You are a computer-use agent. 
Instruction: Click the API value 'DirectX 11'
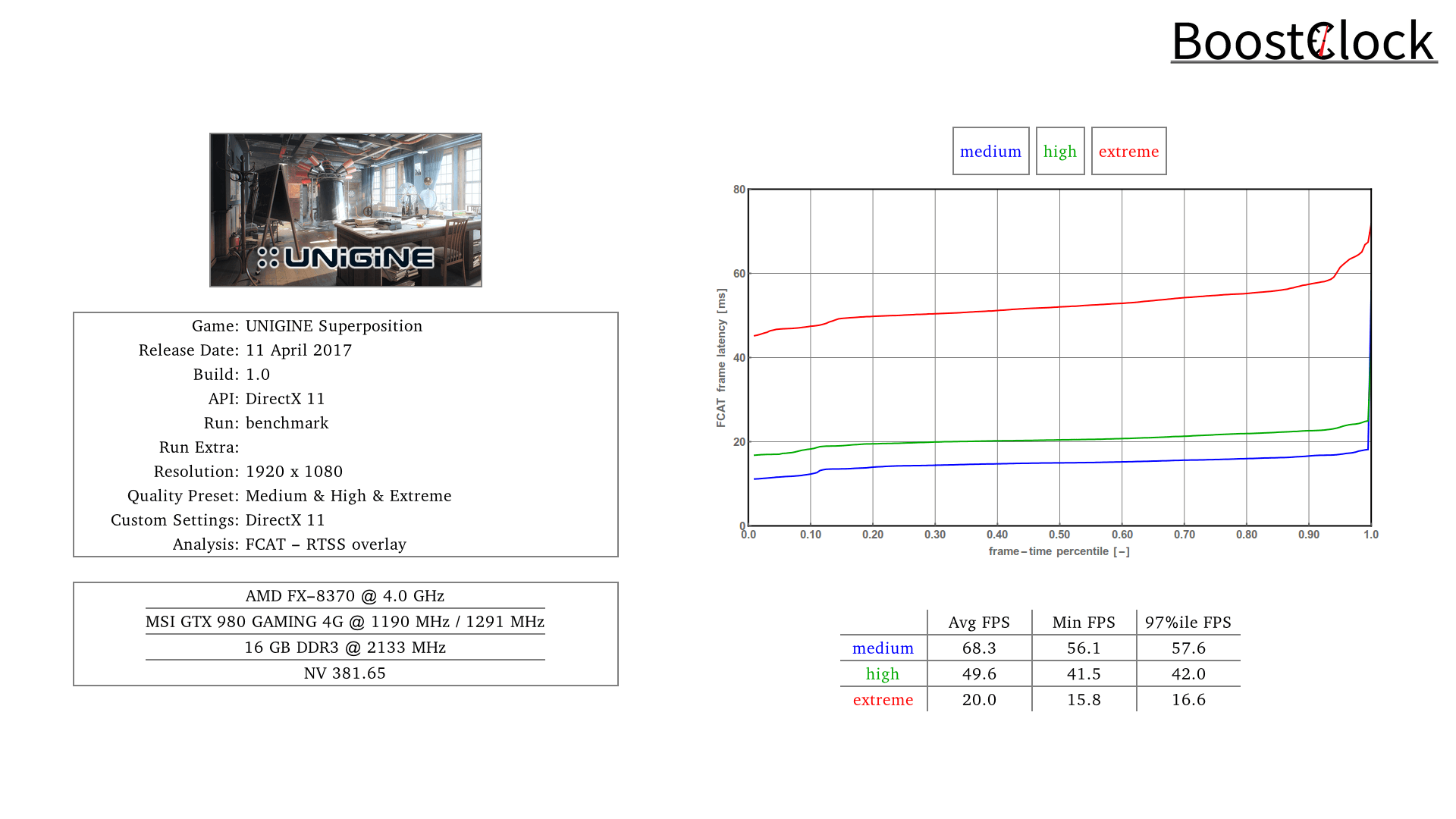285,399
